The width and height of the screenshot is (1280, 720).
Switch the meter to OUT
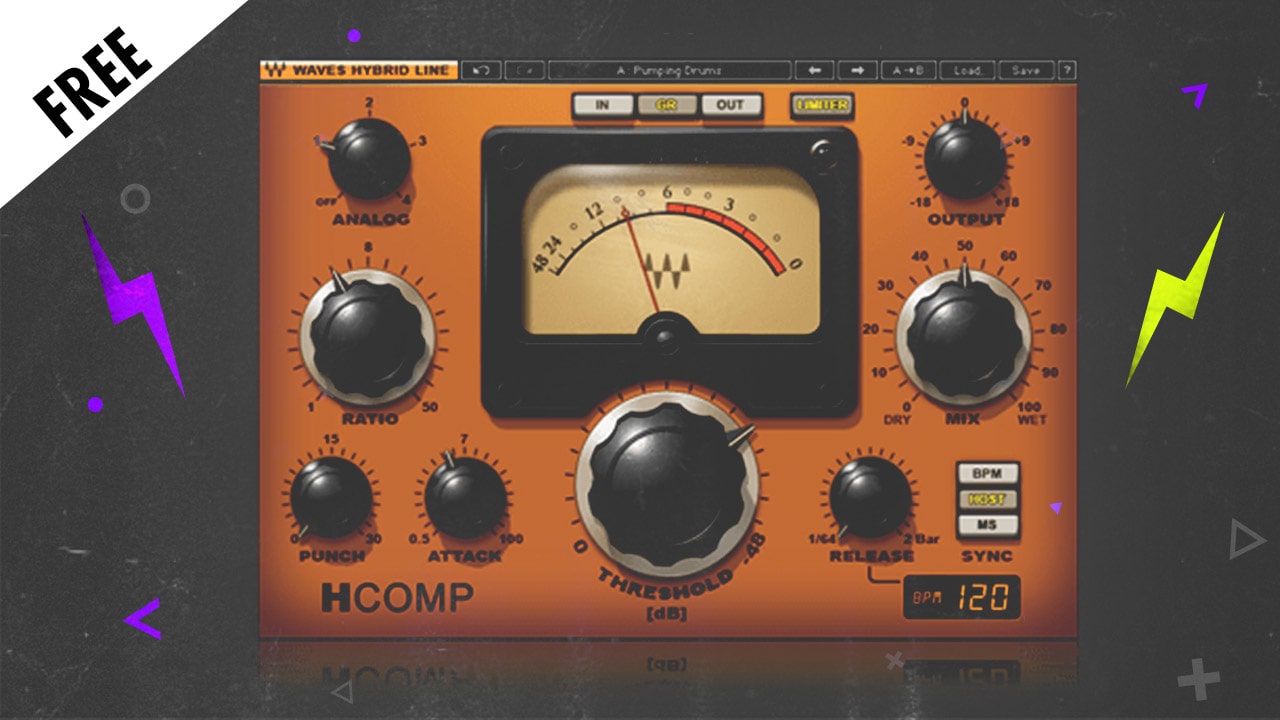click(x=731, y=105)
